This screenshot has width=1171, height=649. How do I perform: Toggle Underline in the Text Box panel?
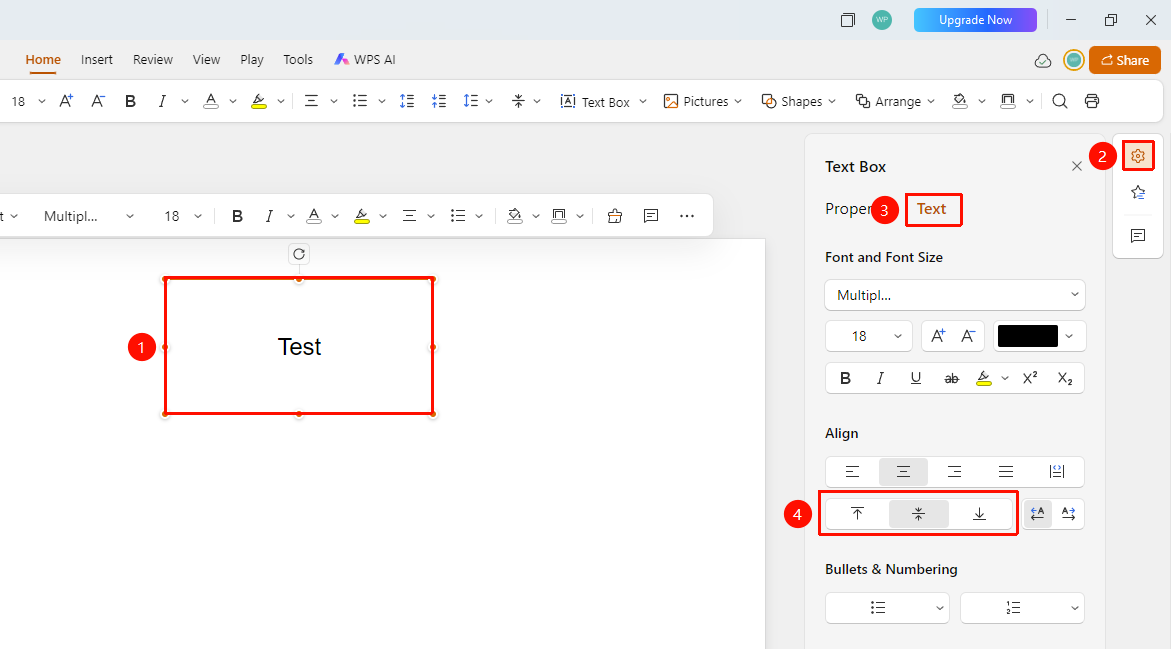(x=916, y=379)
